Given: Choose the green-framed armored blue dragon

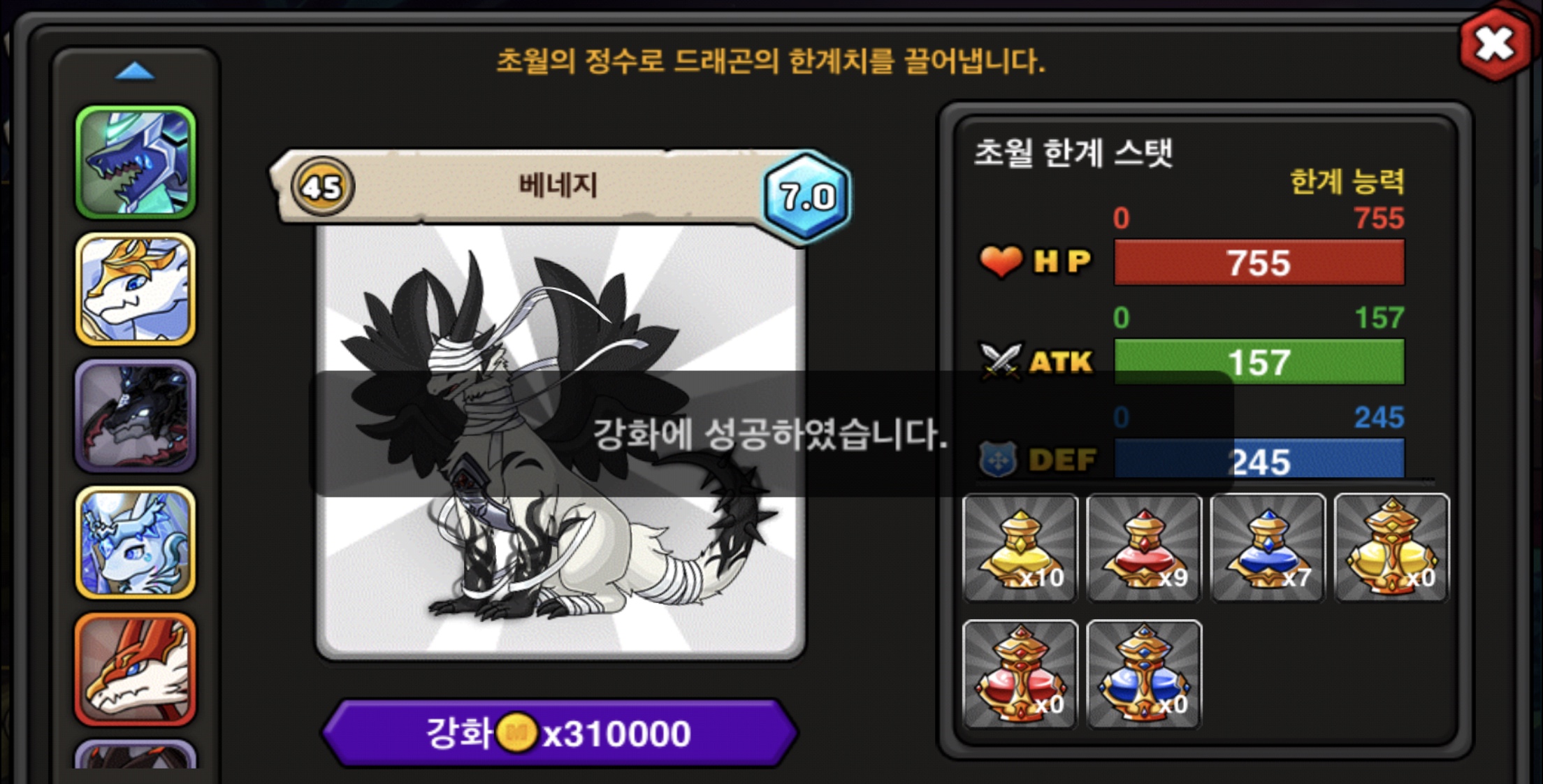Looking at the screenshot, I should (x=136, y=162).
